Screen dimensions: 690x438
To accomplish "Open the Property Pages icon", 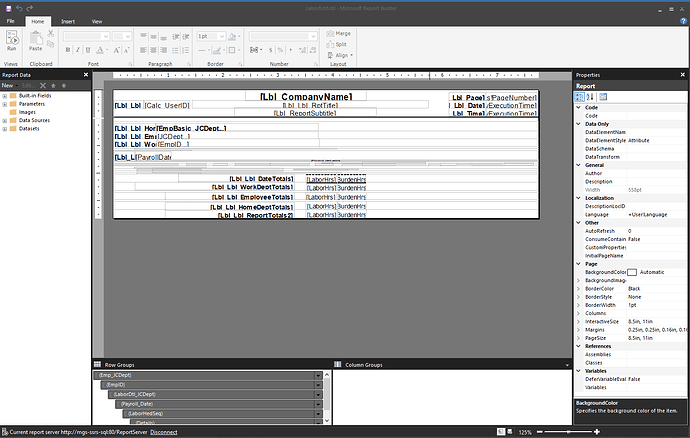I will (x=603, y=97).
